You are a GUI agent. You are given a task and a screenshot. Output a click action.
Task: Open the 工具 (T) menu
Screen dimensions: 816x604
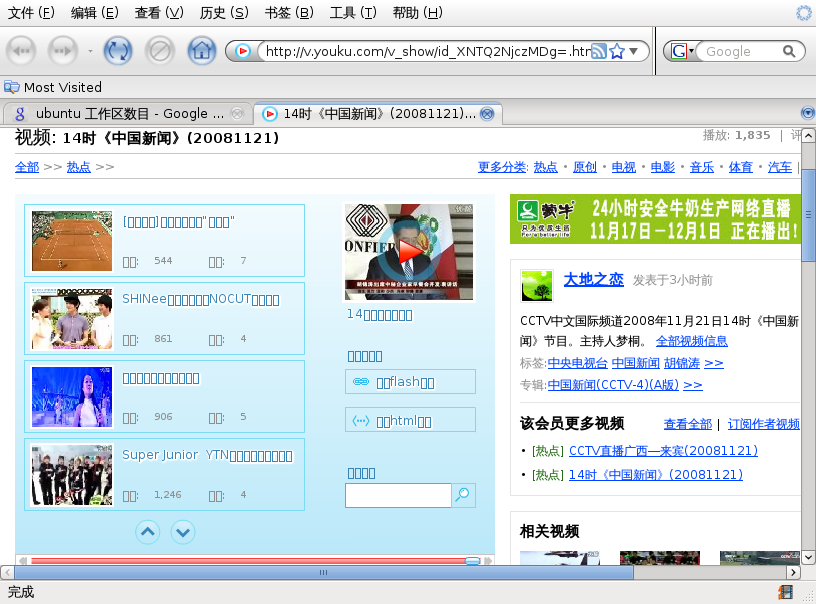pos(353,12)
